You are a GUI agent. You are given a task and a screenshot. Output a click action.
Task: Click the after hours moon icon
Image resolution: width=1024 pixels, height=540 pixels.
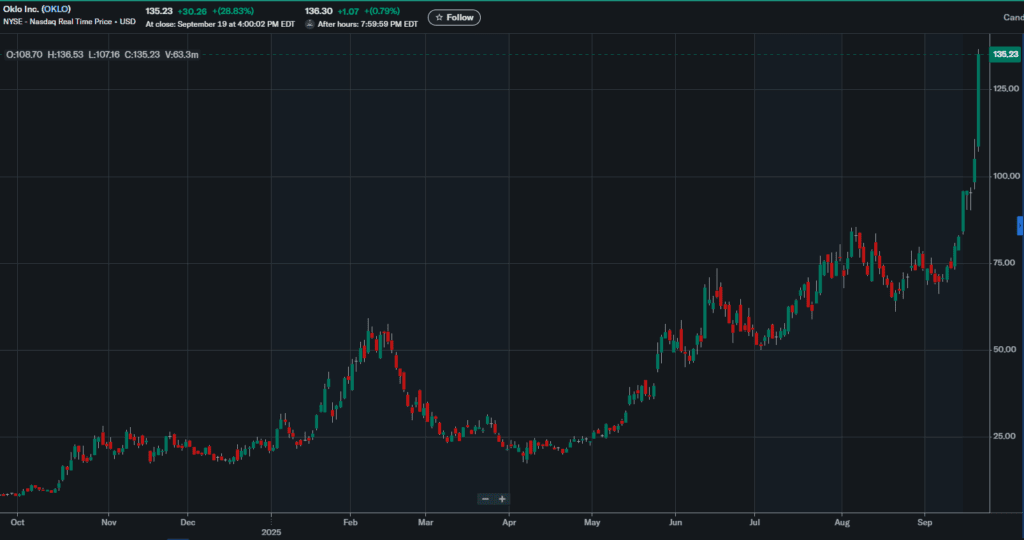tap(310, 23)
